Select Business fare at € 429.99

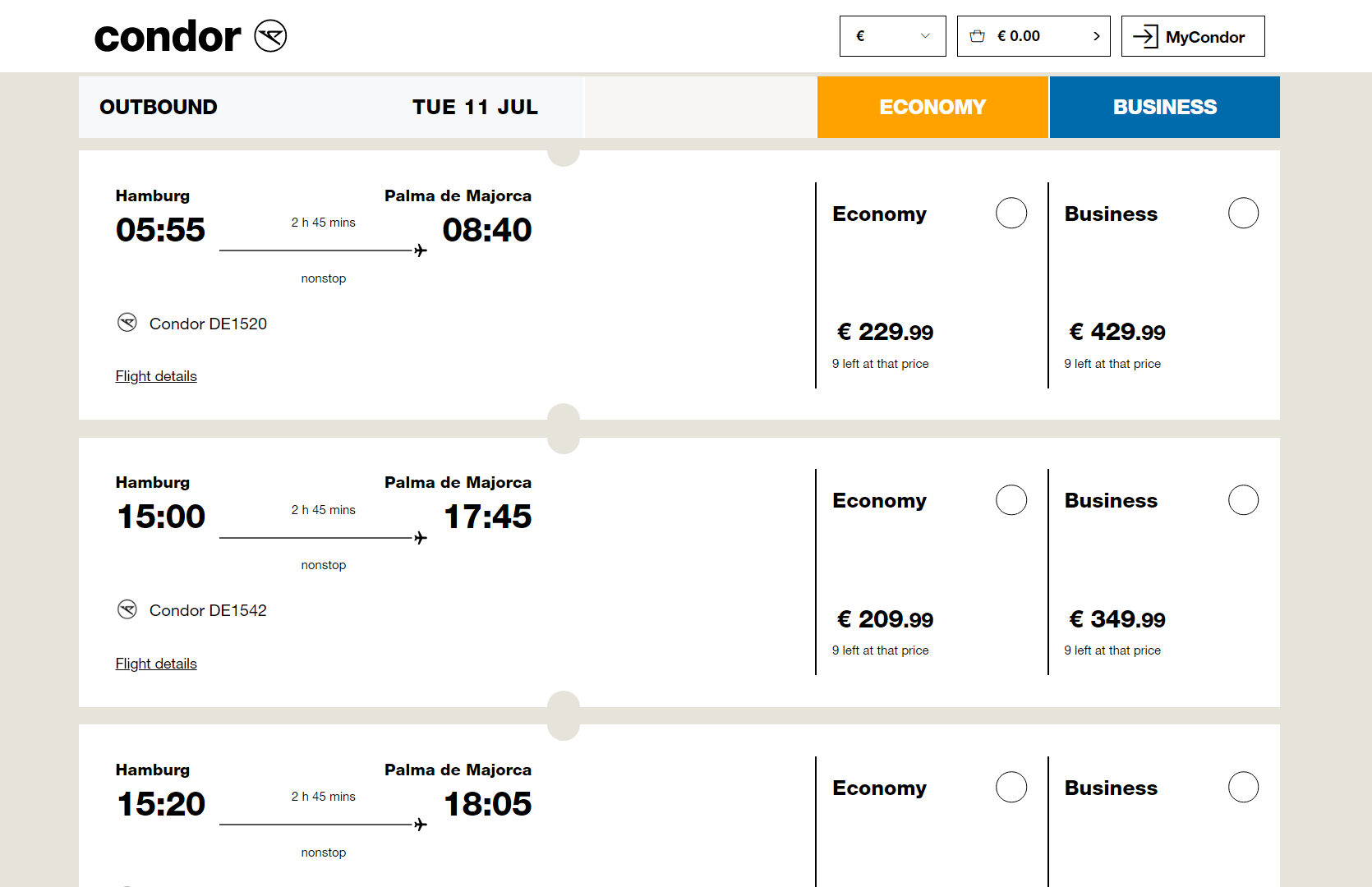pos(1243,213)
